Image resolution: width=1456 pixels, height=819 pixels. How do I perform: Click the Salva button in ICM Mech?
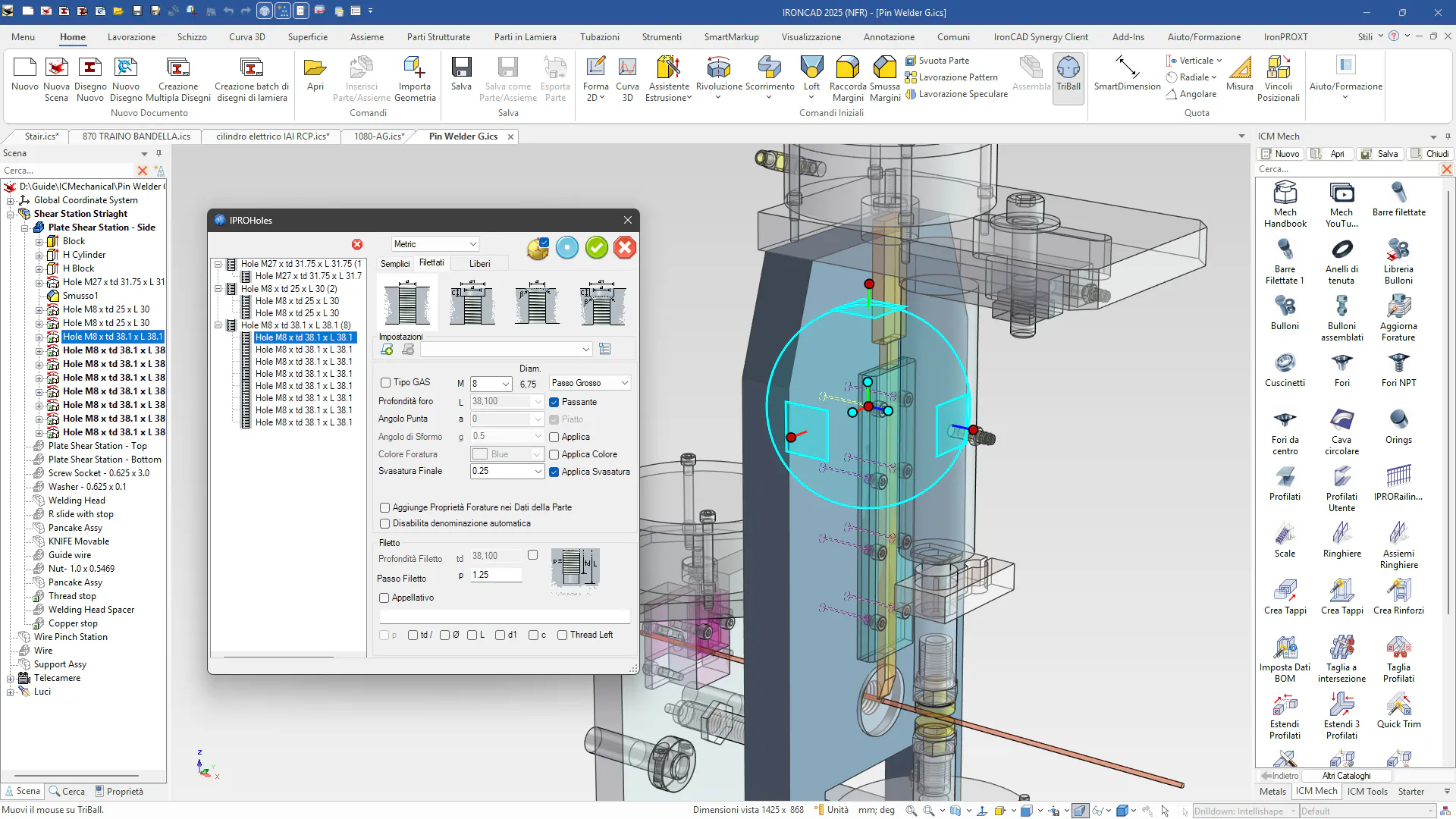(x=1380, y=154)
